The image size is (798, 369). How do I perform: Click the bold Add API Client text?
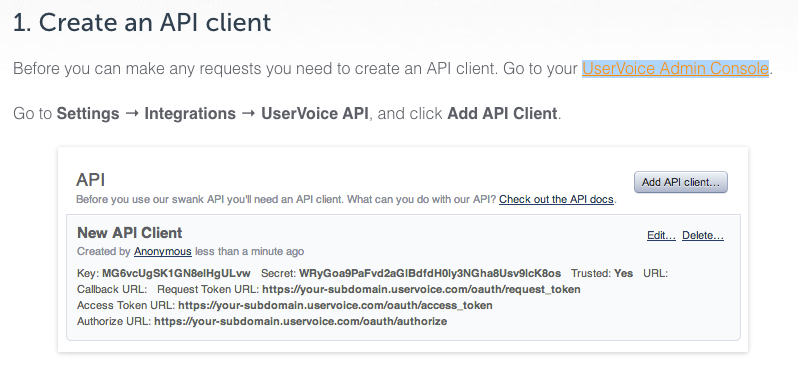[x=502, y=113]
